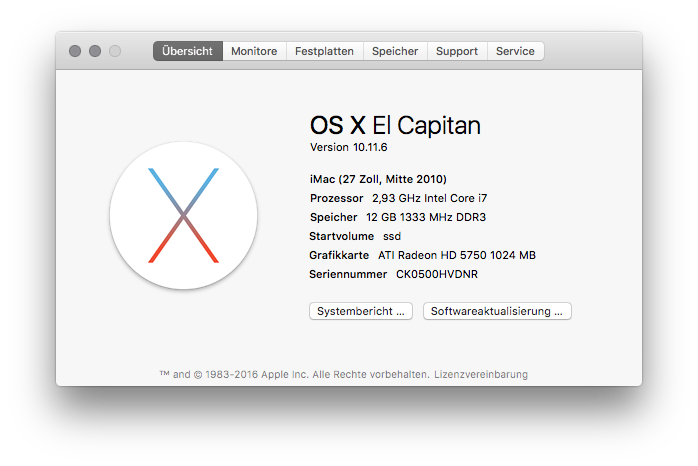Click the Grafikkarte ATI Radeon entry
698x466 pixels.
point(422,255)
